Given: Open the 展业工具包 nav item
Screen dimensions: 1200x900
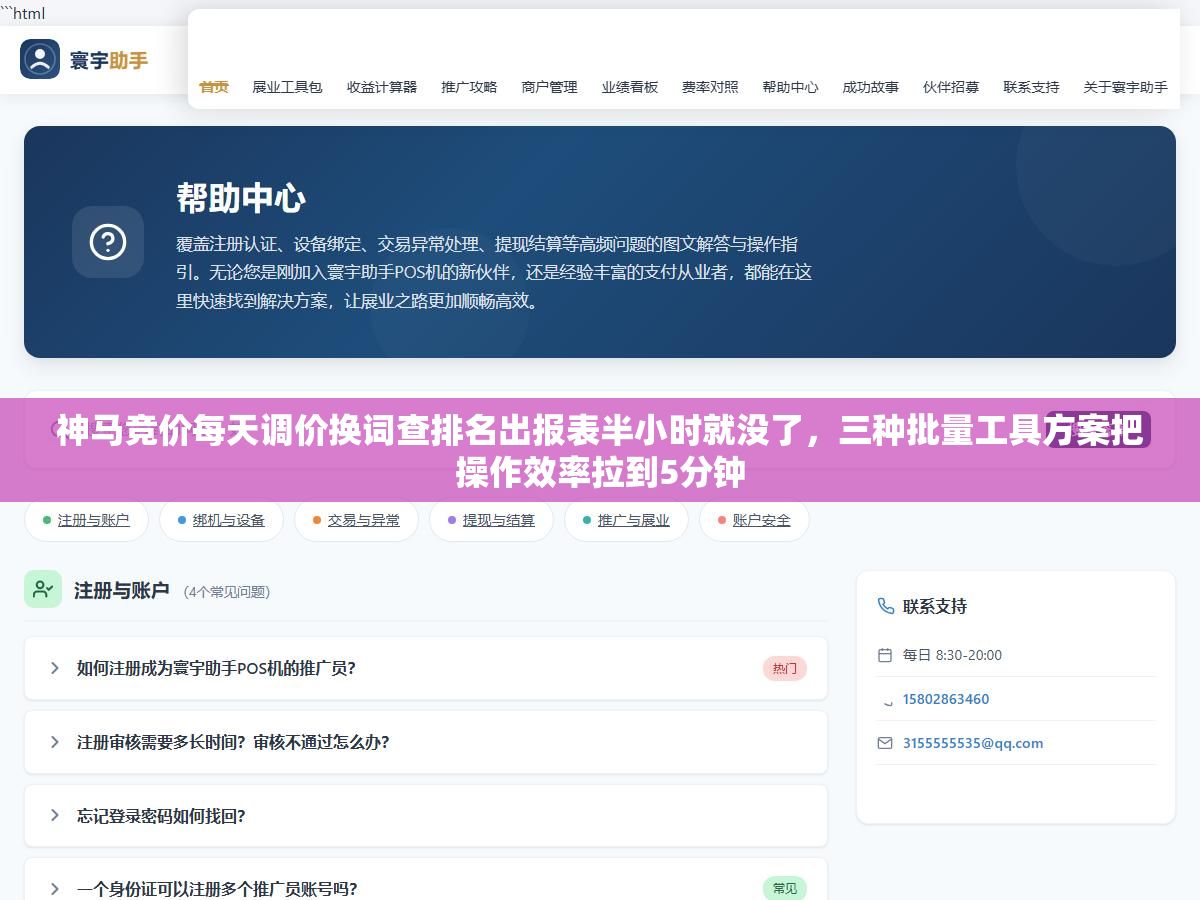Looking at the screenshot, I should (287, 87).
